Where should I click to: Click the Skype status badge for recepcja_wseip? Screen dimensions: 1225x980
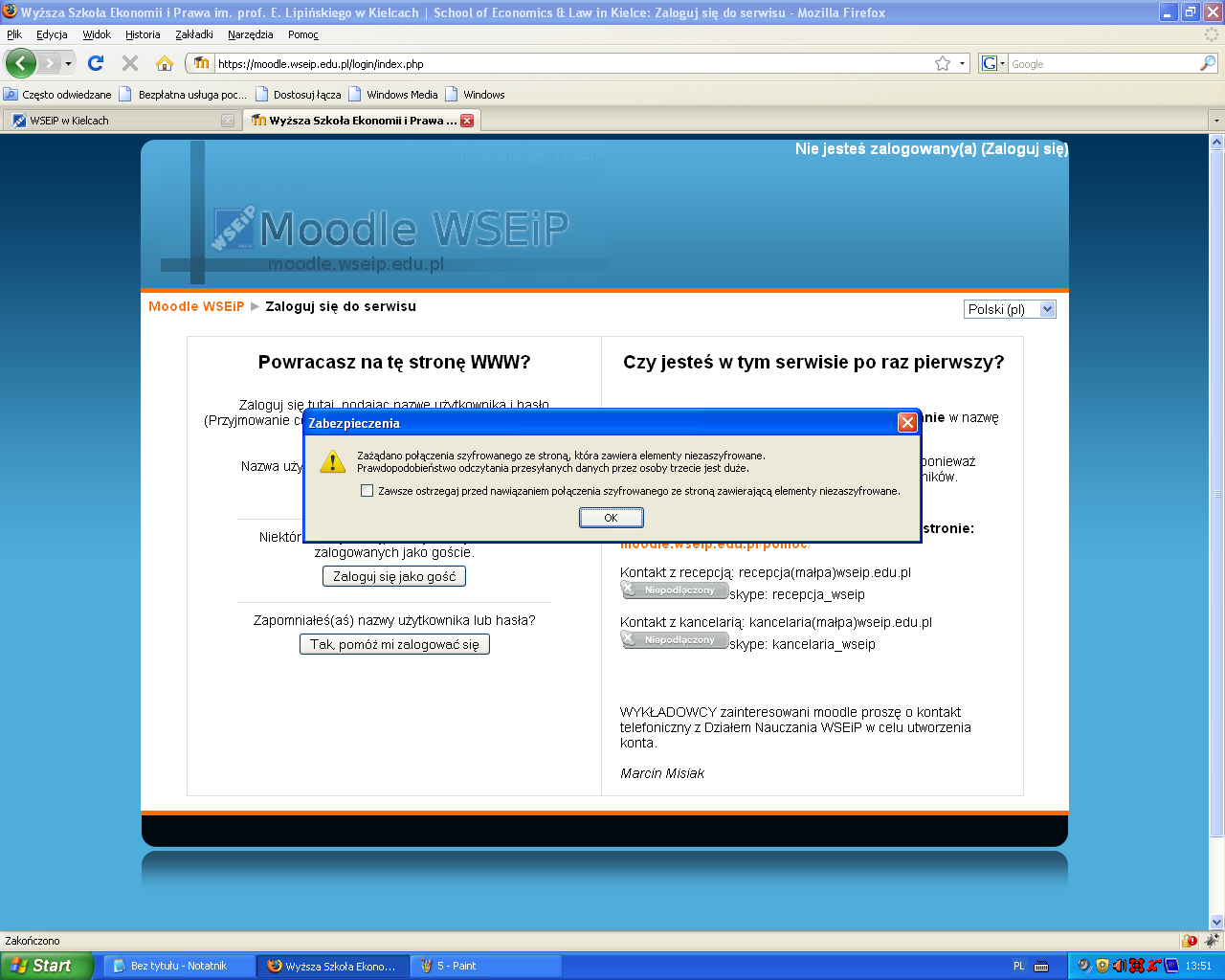(x=675, y=590)
